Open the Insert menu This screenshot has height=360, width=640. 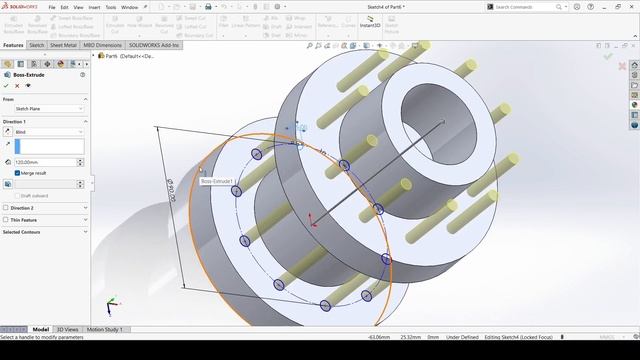[94, 7]
